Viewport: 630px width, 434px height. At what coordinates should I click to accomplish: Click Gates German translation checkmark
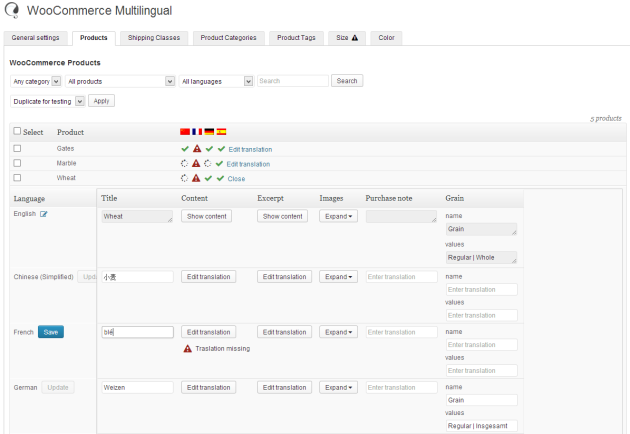point(209,149)
